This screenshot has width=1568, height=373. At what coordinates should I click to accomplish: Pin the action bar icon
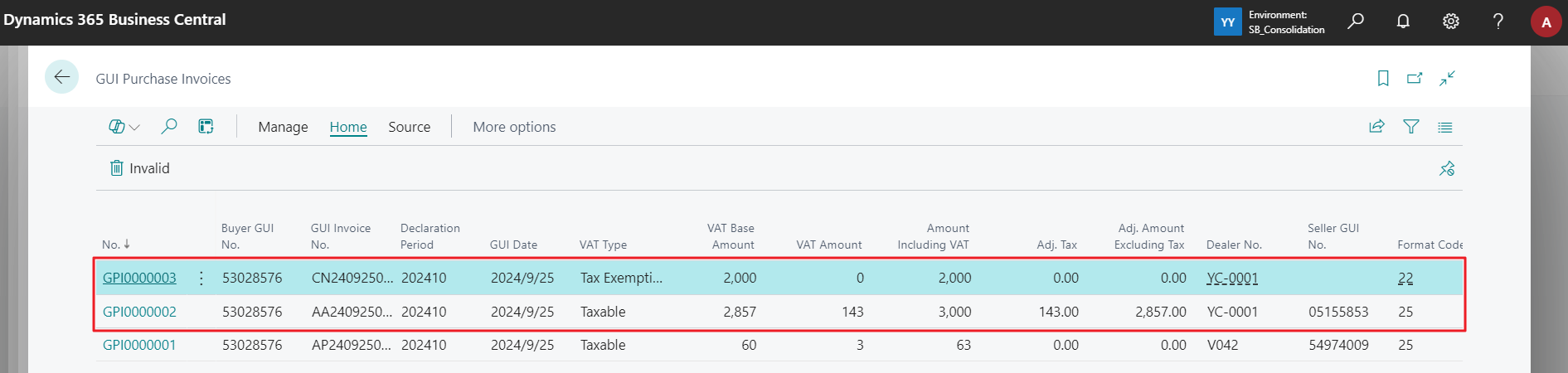[x=1447, y=168]
